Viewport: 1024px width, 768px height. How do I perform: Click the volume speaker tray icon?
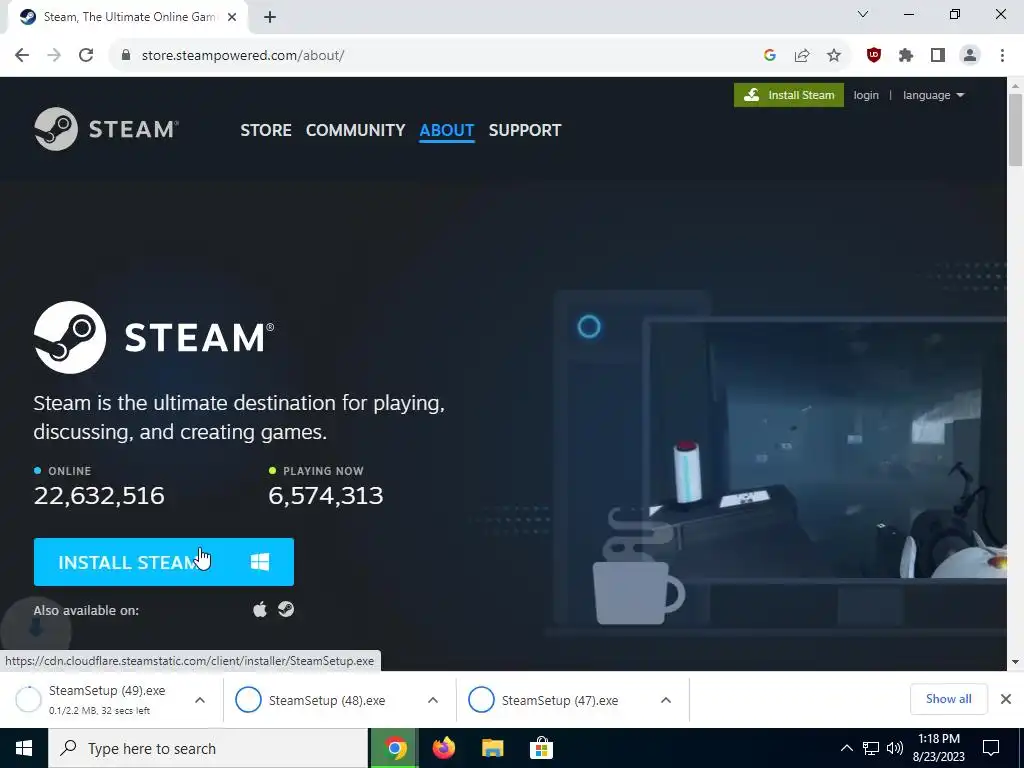tap(895, 748)
